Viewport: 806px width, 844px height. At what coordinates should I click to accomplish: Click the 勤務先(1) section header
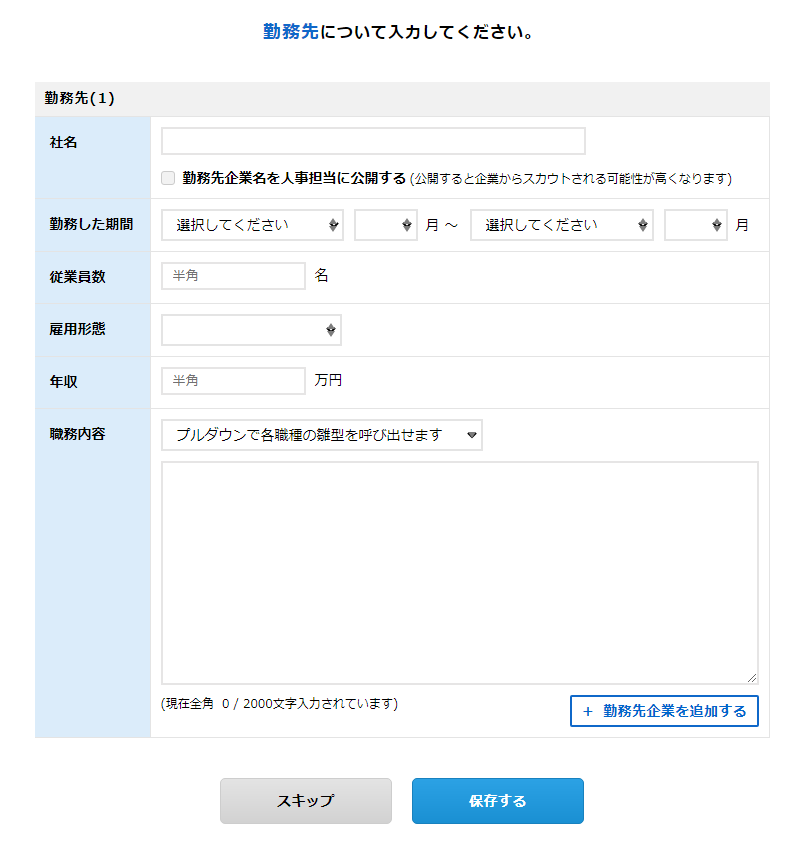coord(402,99)
